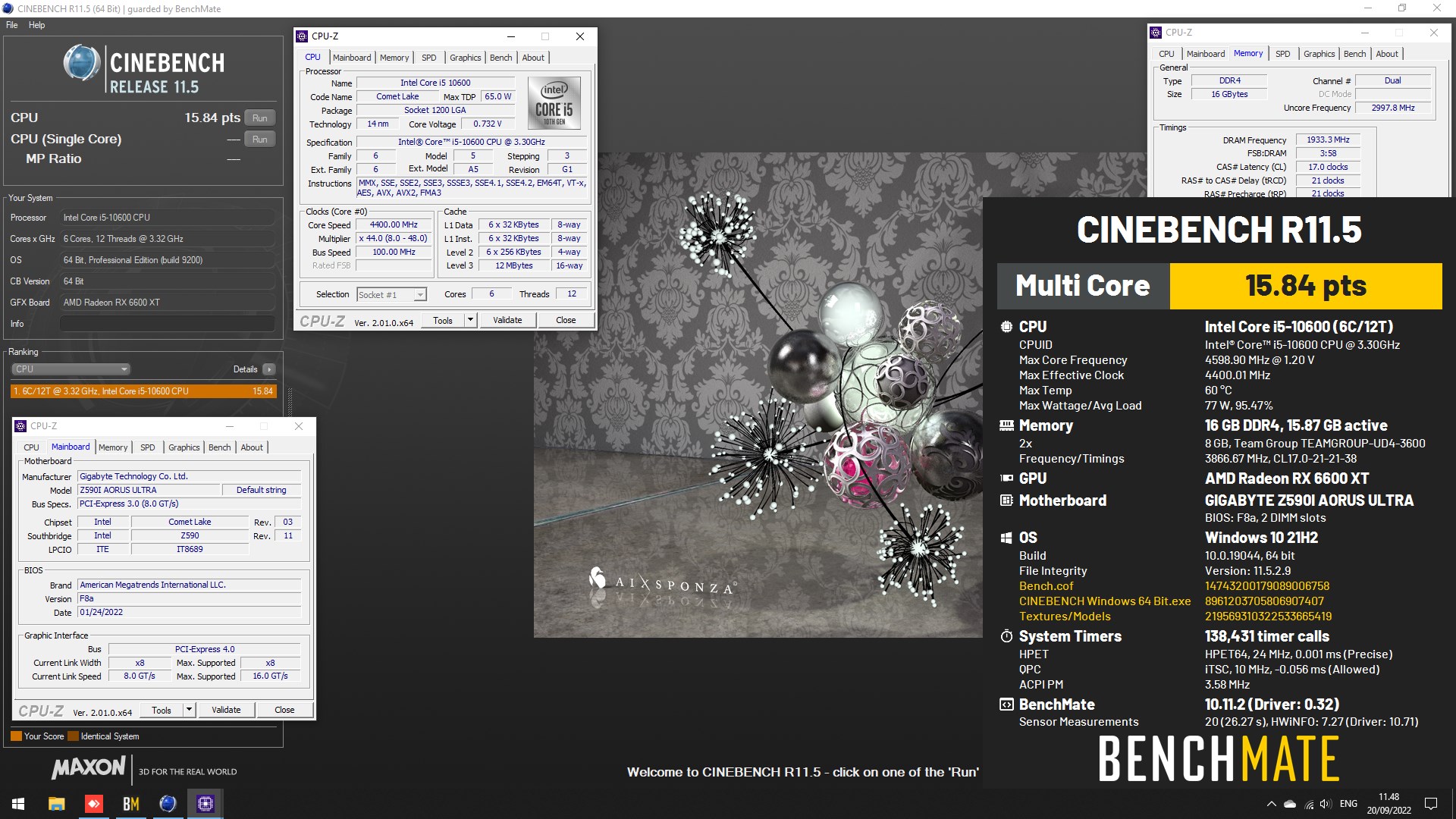Open the red app icon on taskbar
This screenshot has width=1456, height=819.
click(x=94, y=804)
